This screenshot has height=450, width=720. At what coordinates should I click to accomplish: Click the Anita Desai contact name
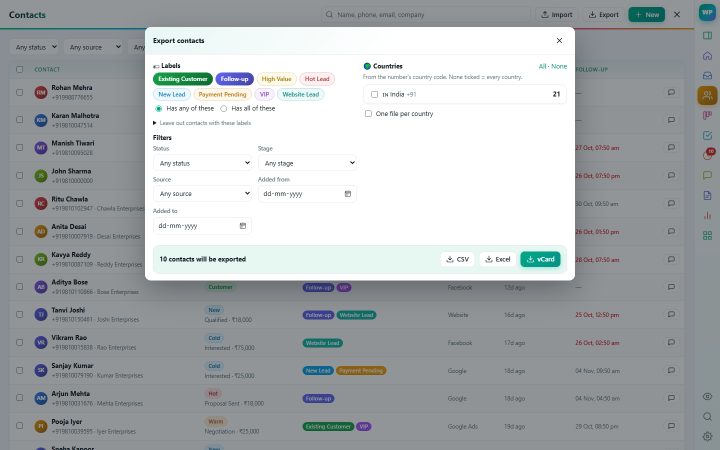[69, 226]
